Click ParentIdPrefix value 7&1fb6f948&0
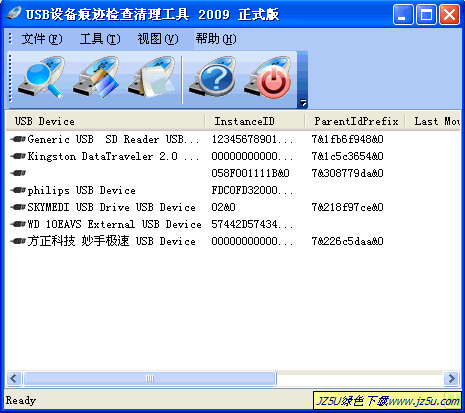465x413 pixels. point(347,139)
